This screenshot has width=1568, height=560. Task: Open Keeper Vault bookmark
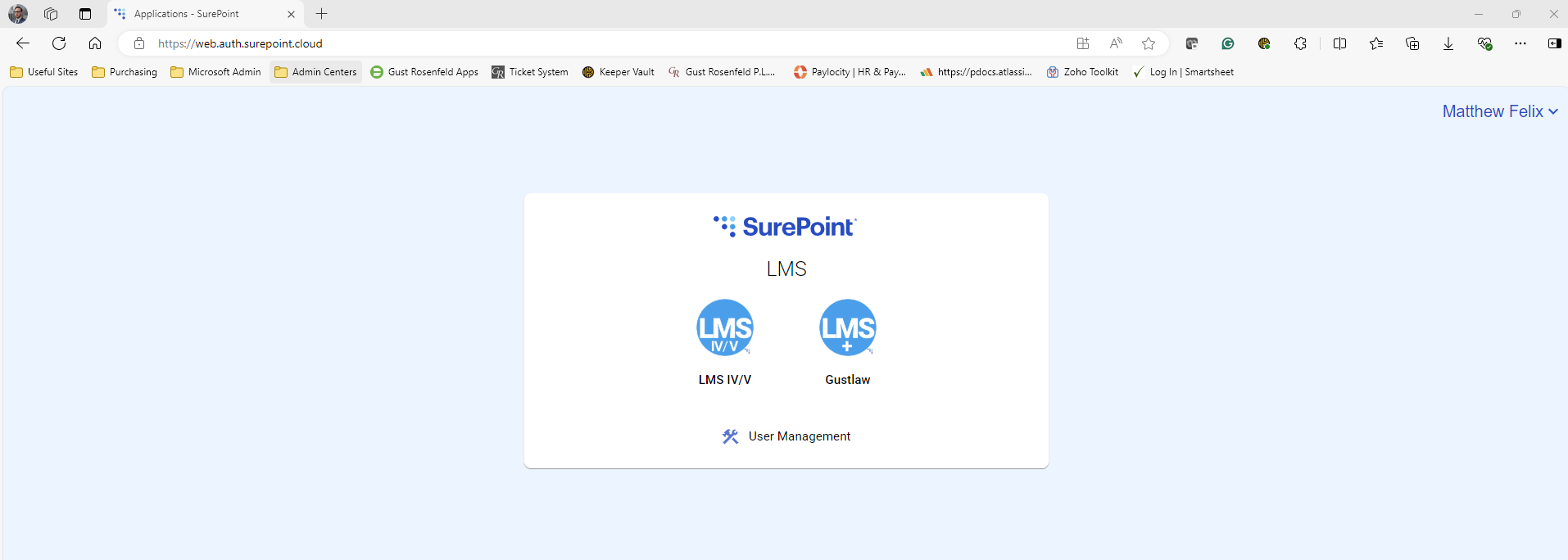pos(618,72)
